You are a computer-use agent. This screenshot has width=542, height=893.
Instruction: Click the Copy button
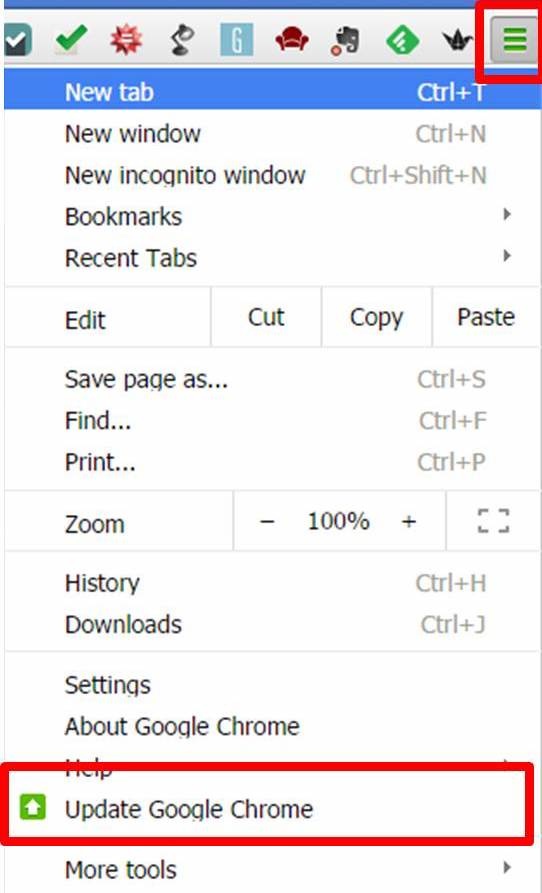click(x=376, y=317)
